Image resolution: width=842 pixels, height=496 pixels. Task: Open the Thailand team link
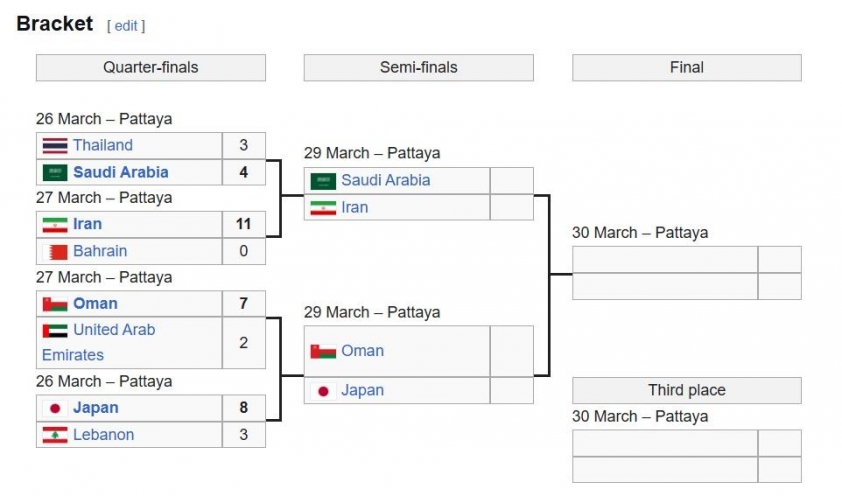pos(103,145)
